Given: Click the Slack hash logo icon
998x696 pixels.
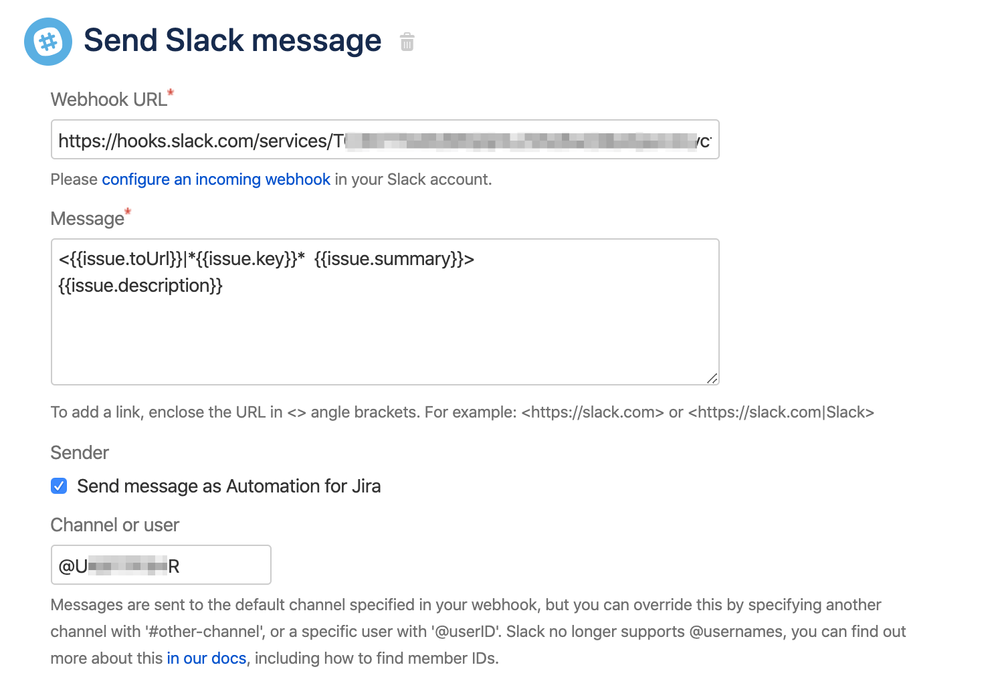Looking at the screenshot, I should (48, 42).
